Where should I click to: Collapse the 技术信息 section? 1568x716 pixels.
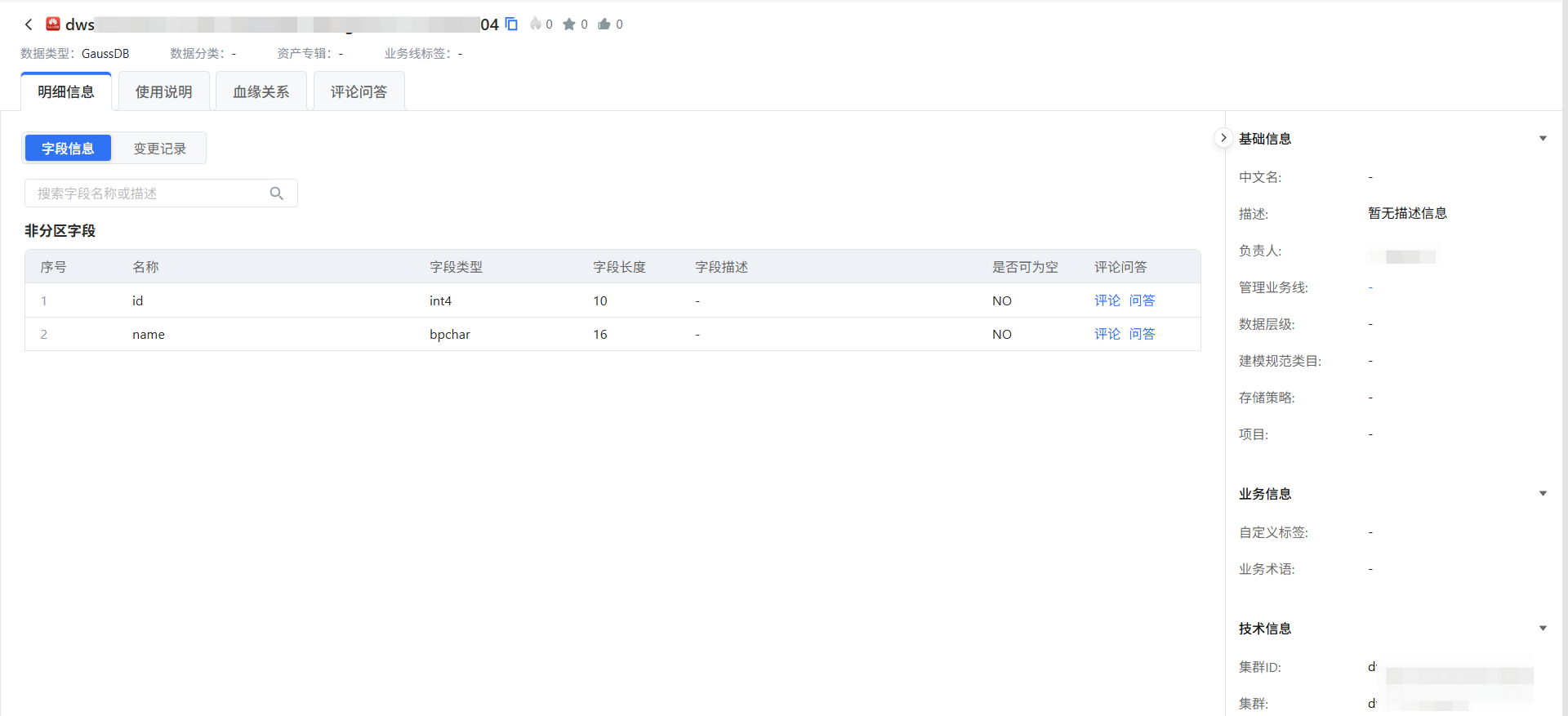[x=1543, y=629]
